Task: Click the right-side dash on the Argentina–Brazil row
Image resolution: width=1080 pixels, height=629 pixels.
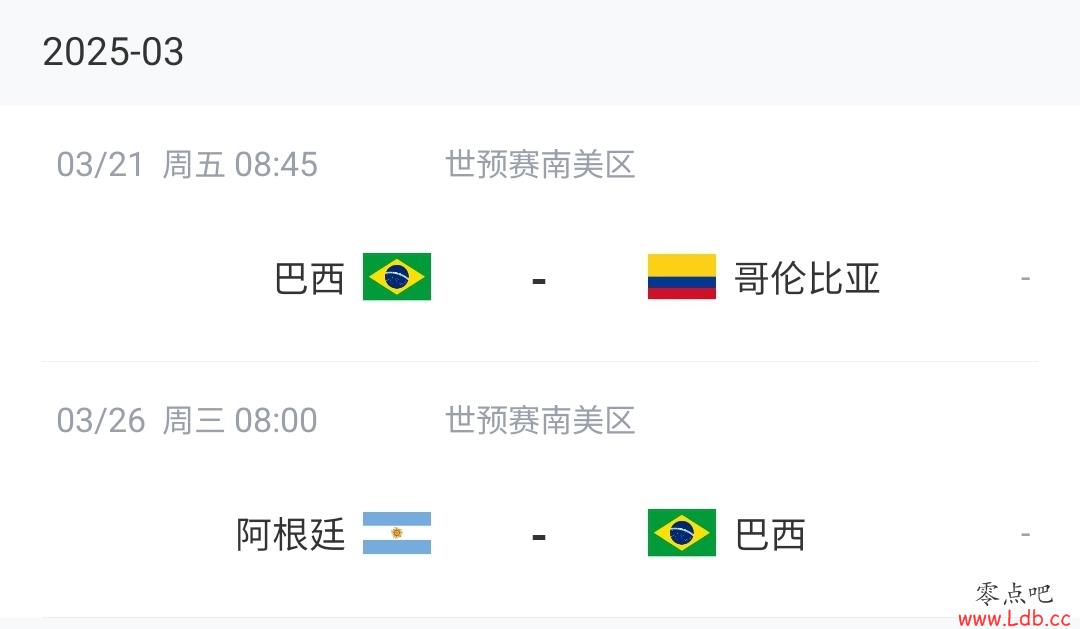Action: click(1026, 534)
